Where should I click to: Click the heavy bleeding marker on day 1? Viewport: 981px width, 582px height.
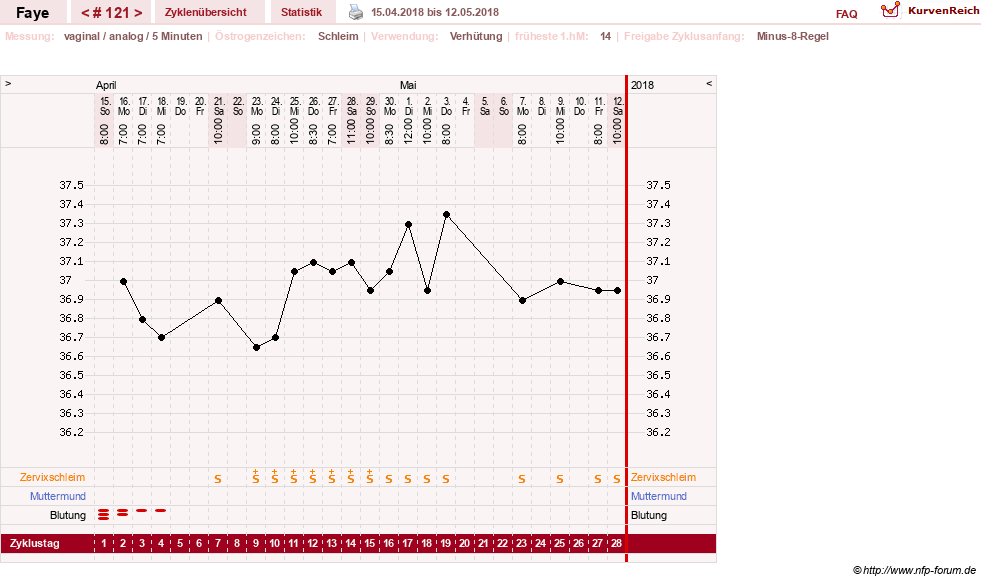click(x=104, y=514)
